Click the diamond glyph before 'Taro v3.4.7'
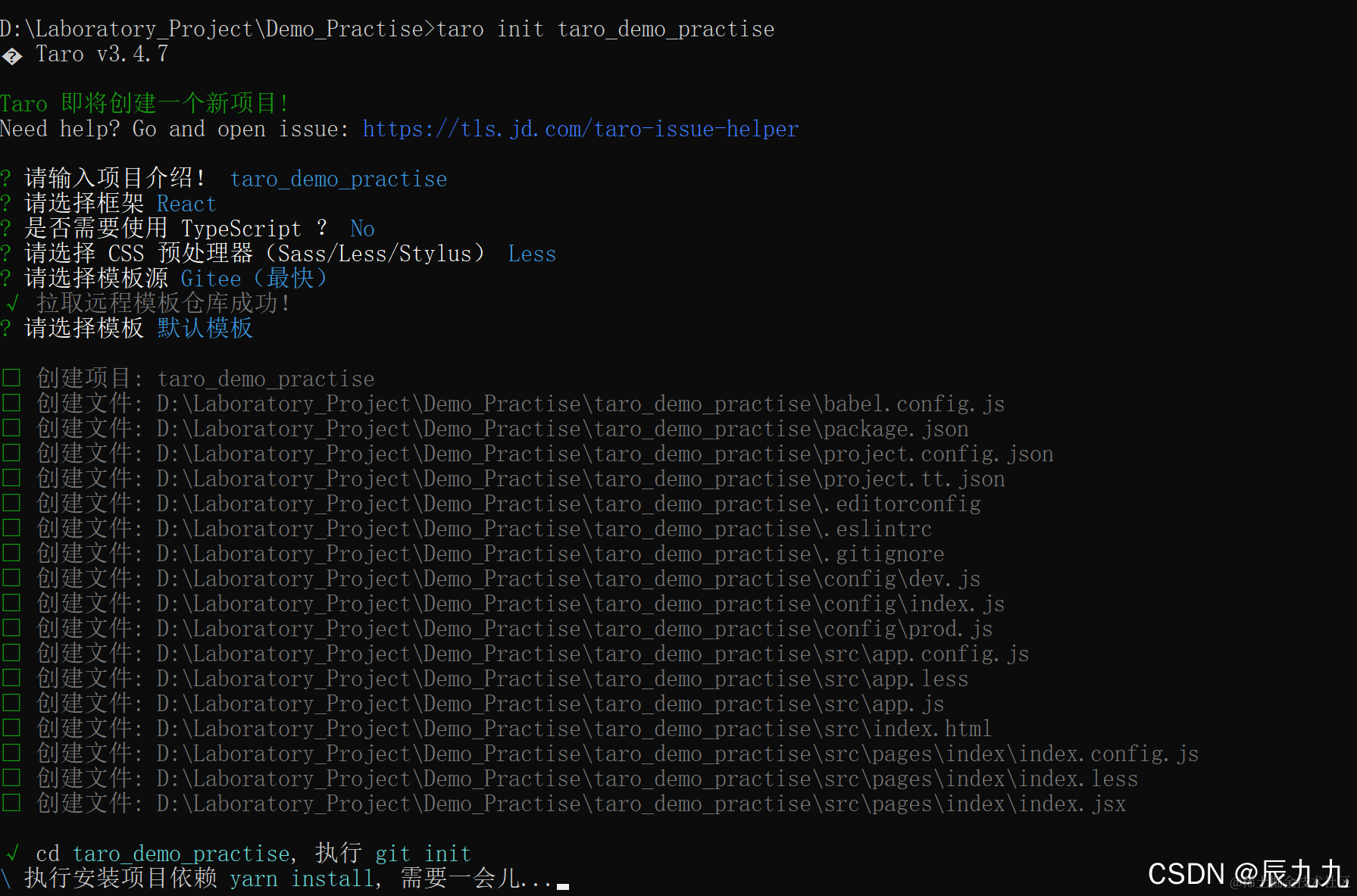The width and height of the screenshot is (1357, 896). (11, 55)
